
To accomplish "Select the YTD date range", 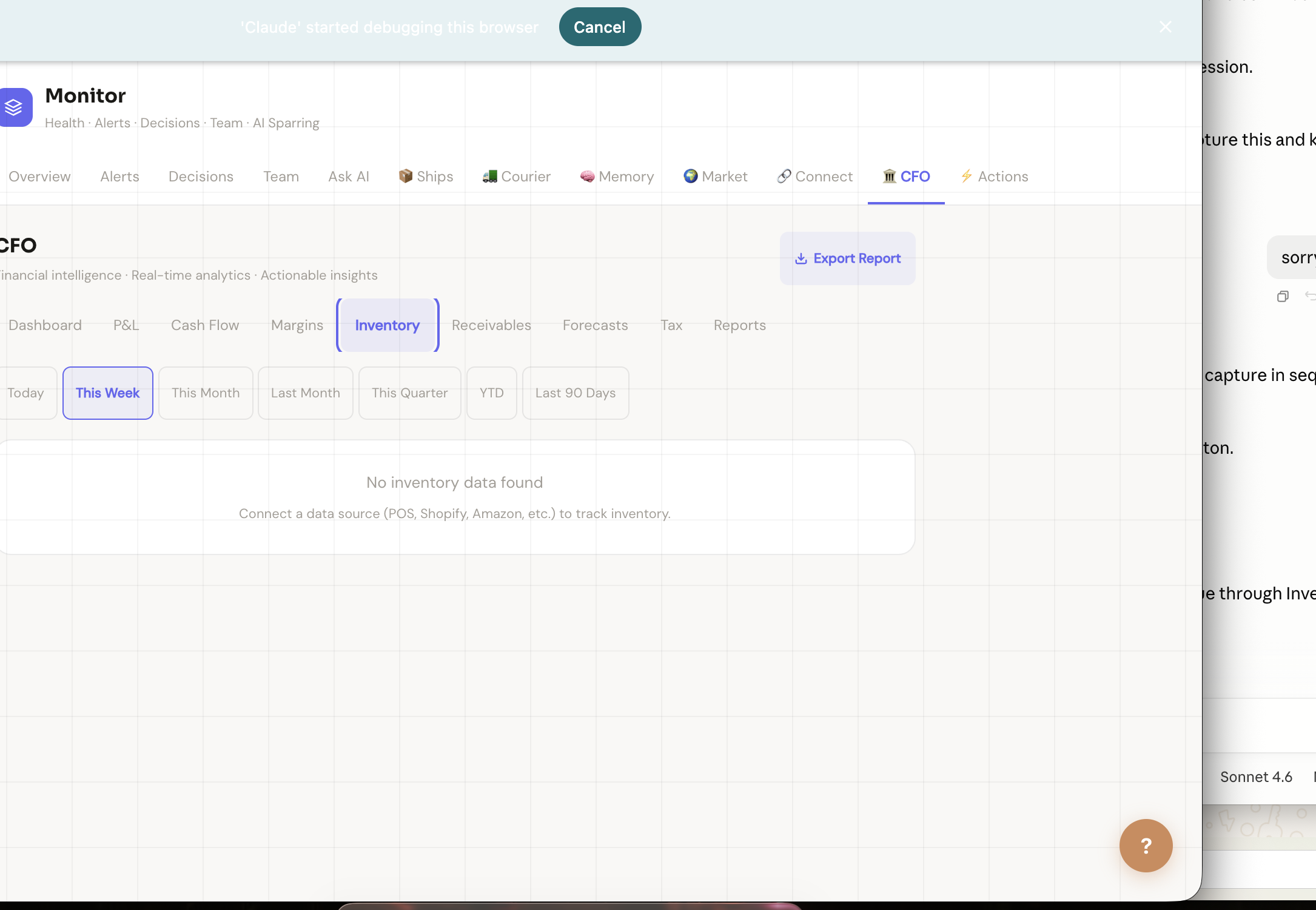I will click(492, 393).
